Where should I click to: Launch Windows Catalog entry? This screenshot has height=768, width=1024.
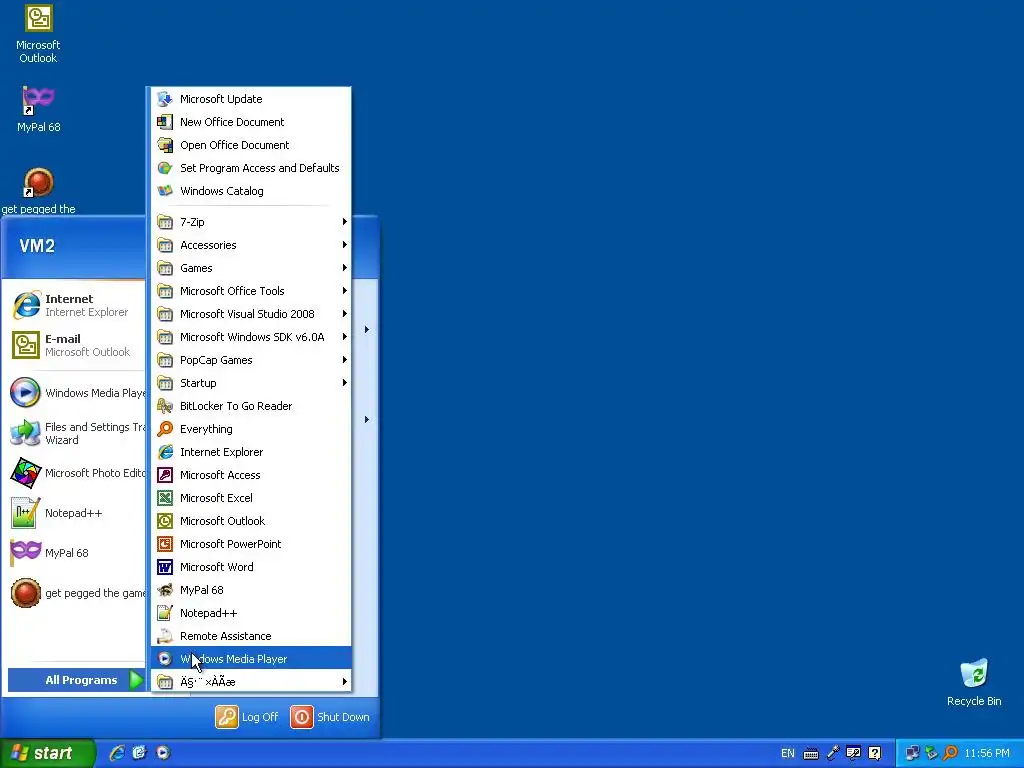click(251, 191)
